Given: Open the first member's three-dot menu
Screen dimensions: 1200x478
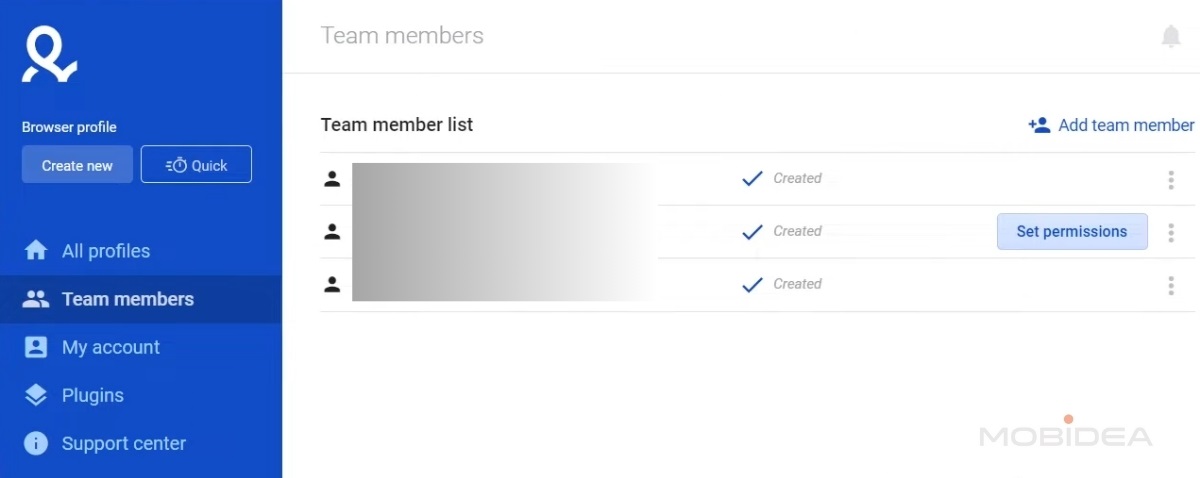Looking at the screenshot, I should (x=1170, y=180).
